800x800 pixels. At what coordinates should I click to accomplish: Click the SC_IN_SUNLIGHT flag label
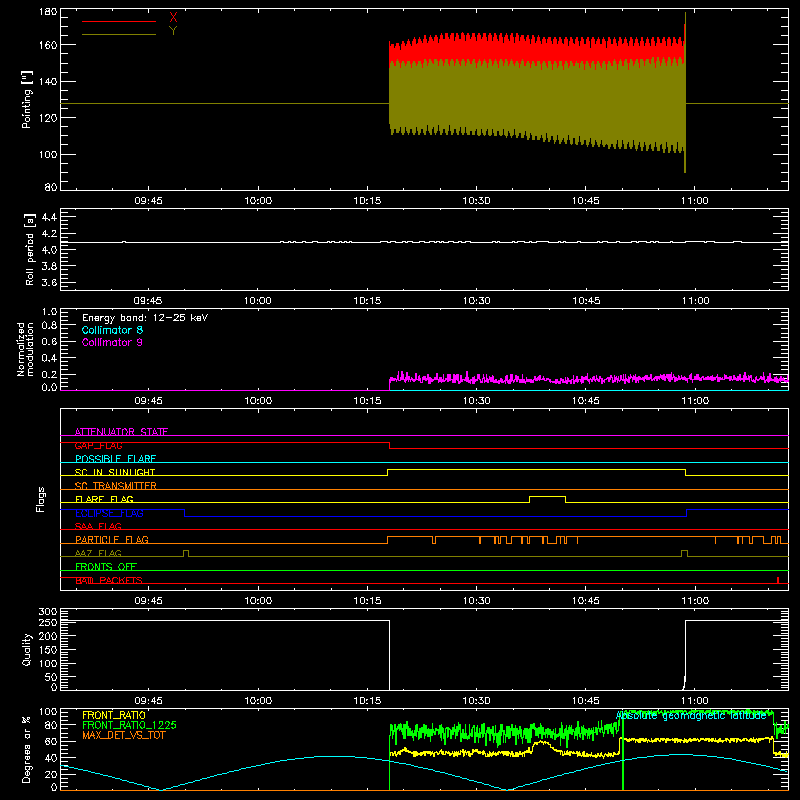tap(115, 472)
